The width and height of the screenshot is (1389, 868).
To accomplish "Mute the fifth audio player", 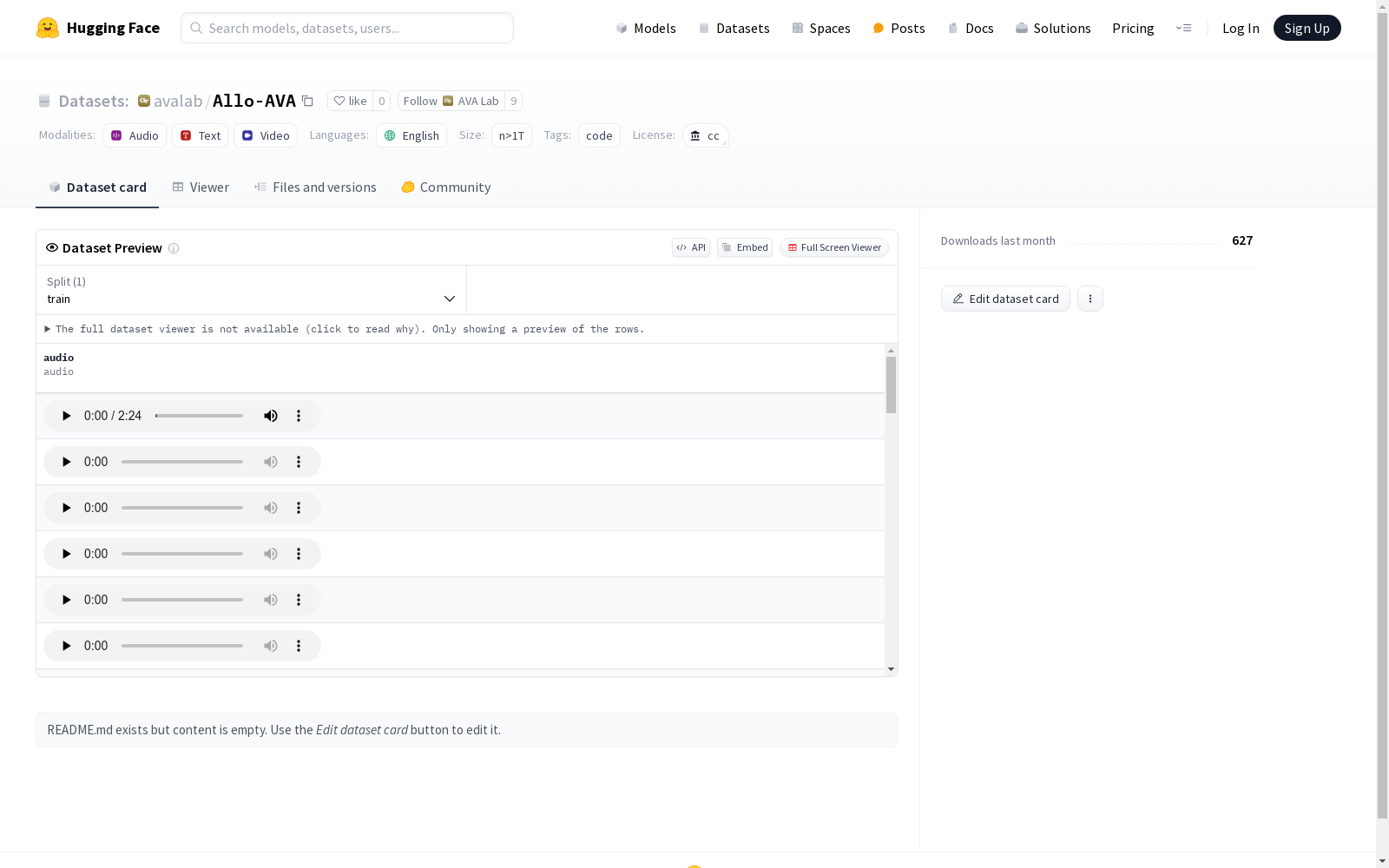I will [271, 600].
